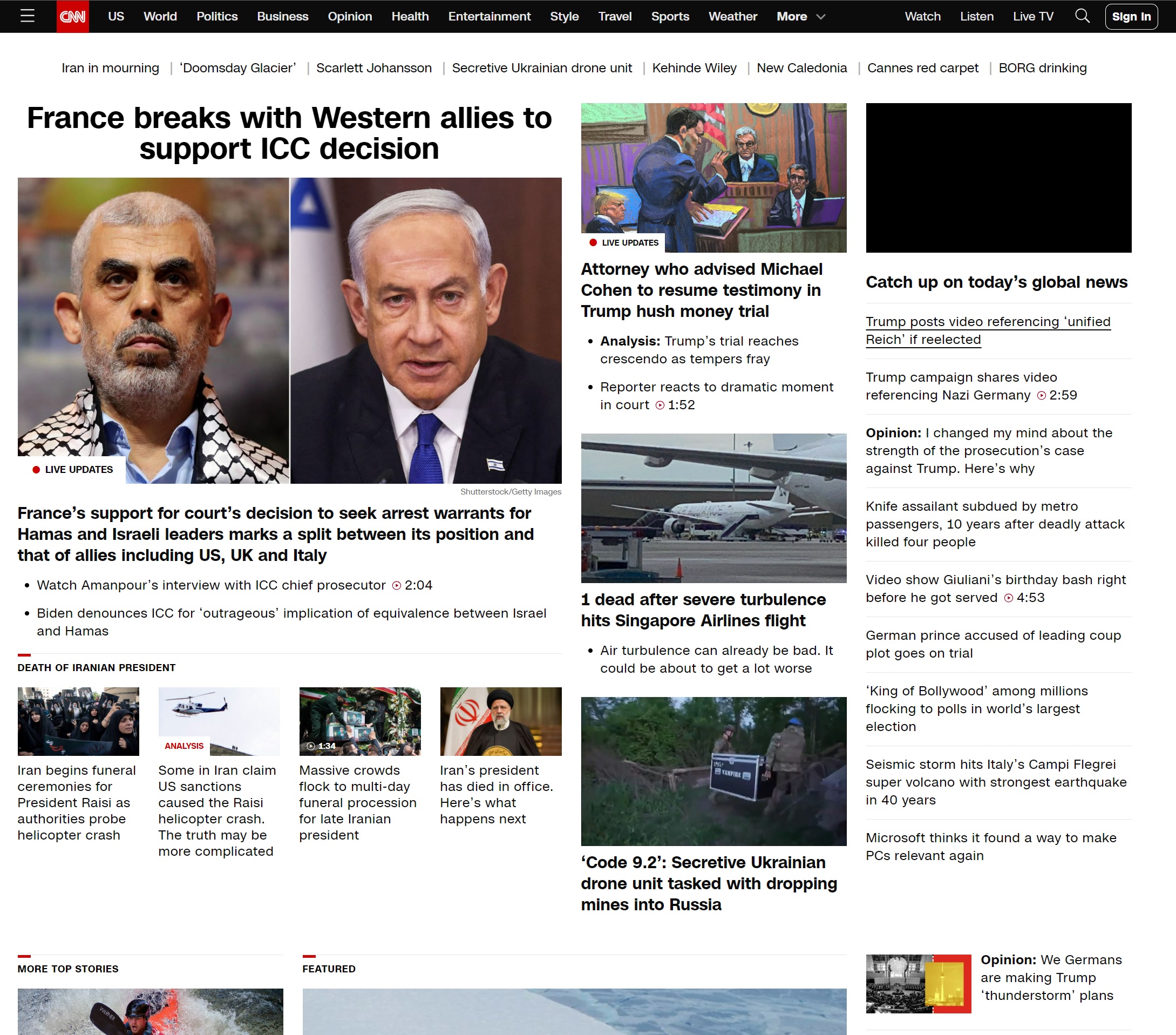Open Analysis: Trump's trial reaches crescendo
Image resolution: width=1176 pixels, height=1035 pixels.
pos(699,350)
